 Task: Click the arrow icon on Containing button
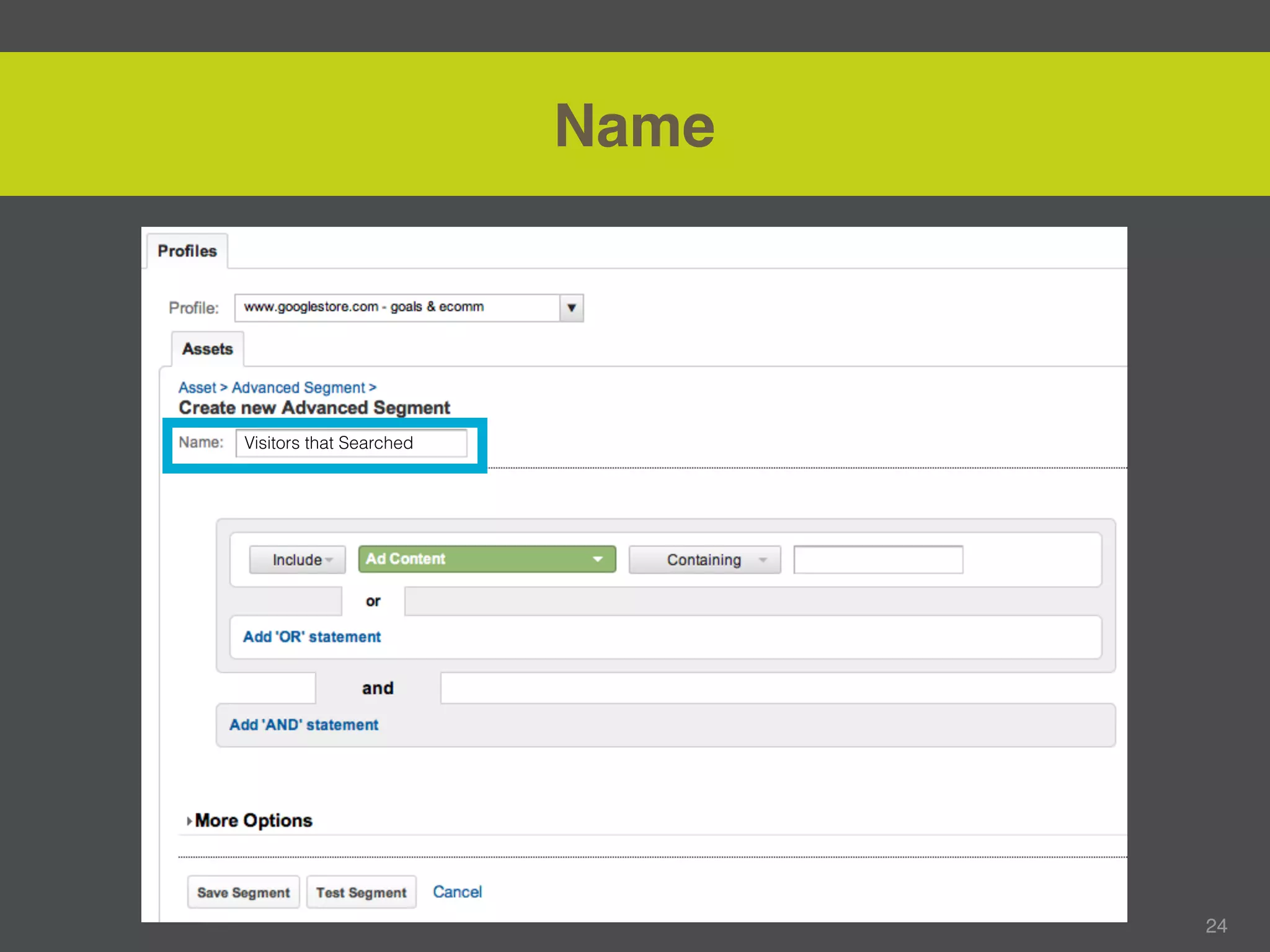point(763,560)
